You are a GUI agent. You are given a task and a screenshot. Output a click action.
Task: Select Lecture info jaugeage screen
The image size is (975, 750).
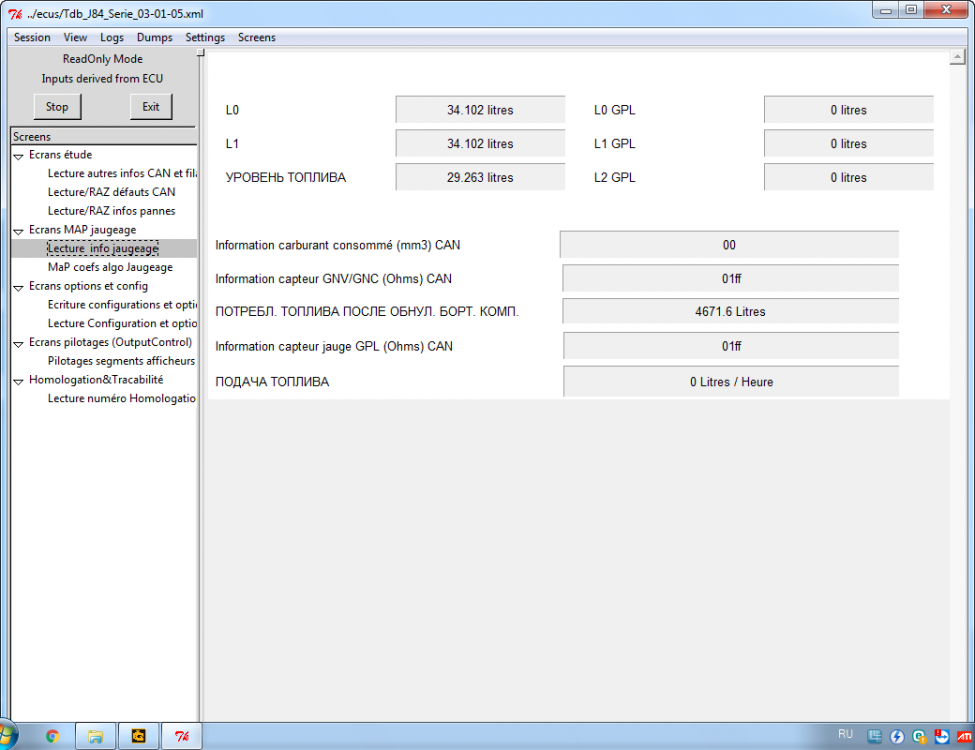click(x=103, y=249)
